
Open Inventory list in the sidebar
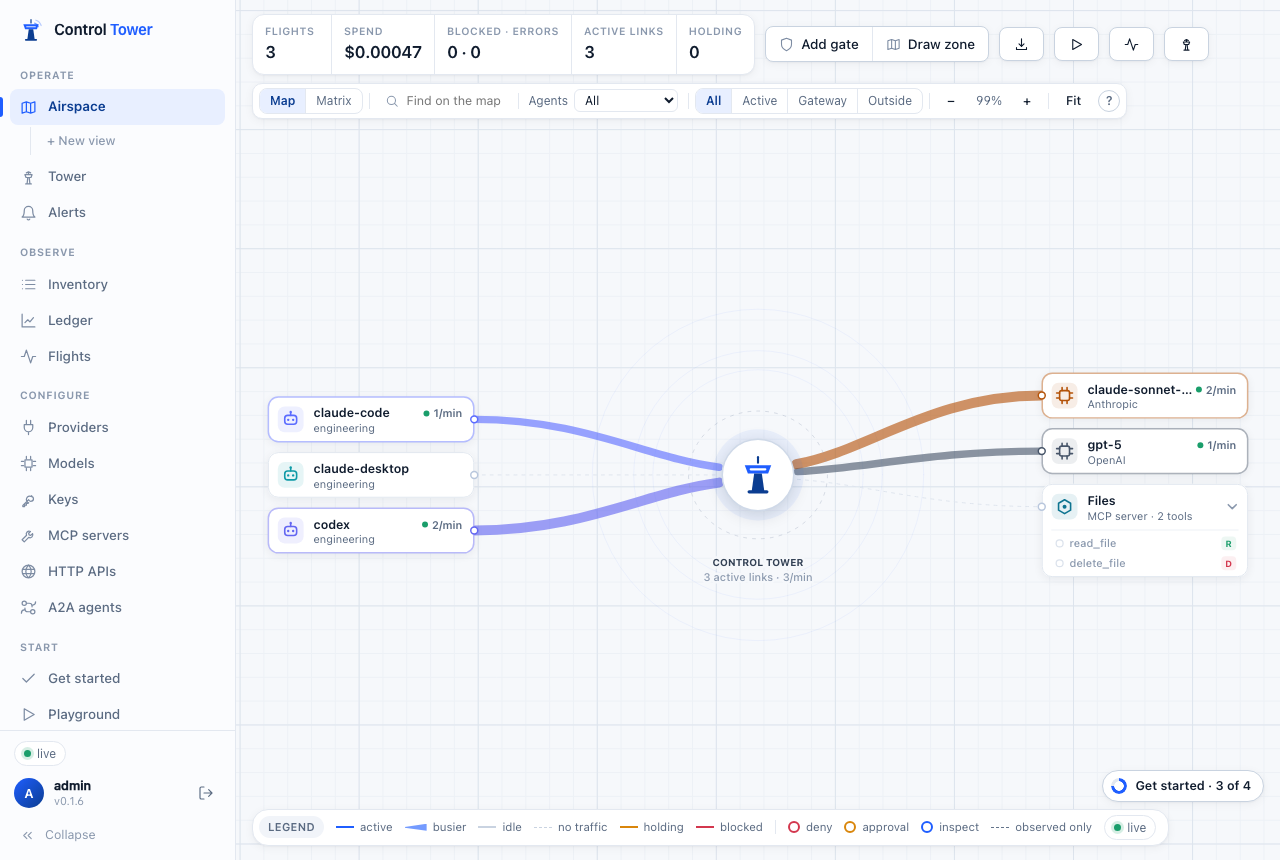pos(117,285)
